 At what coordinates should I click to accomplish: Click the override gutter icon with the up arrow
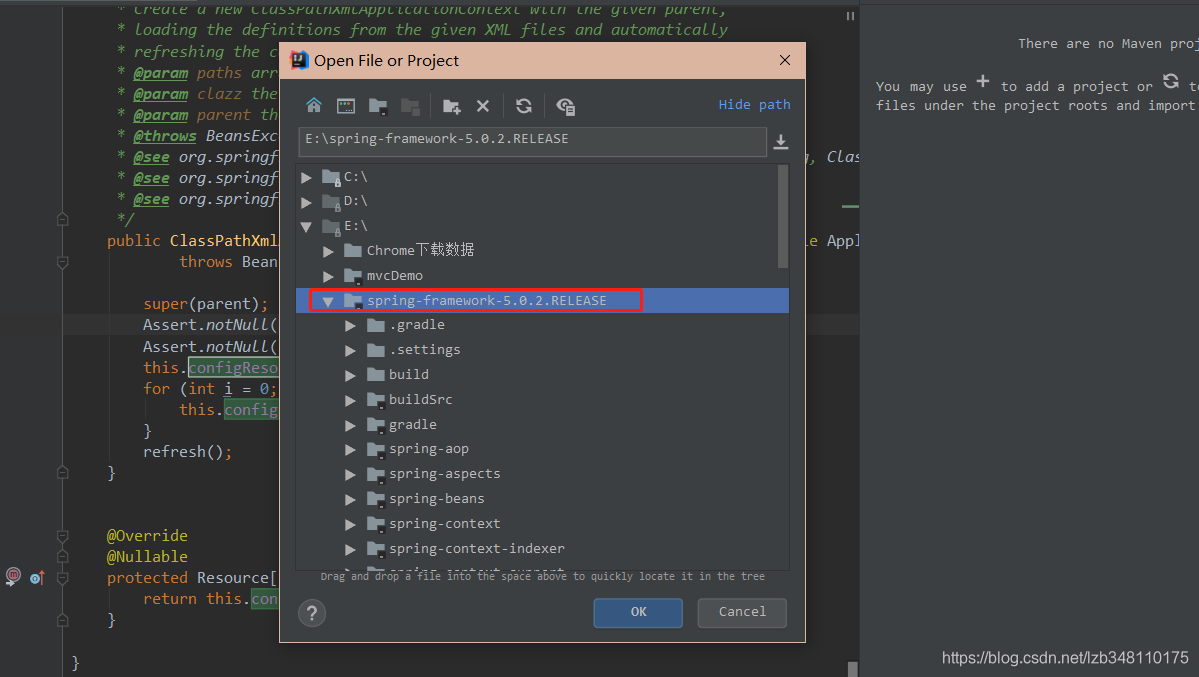click(37, 578)
